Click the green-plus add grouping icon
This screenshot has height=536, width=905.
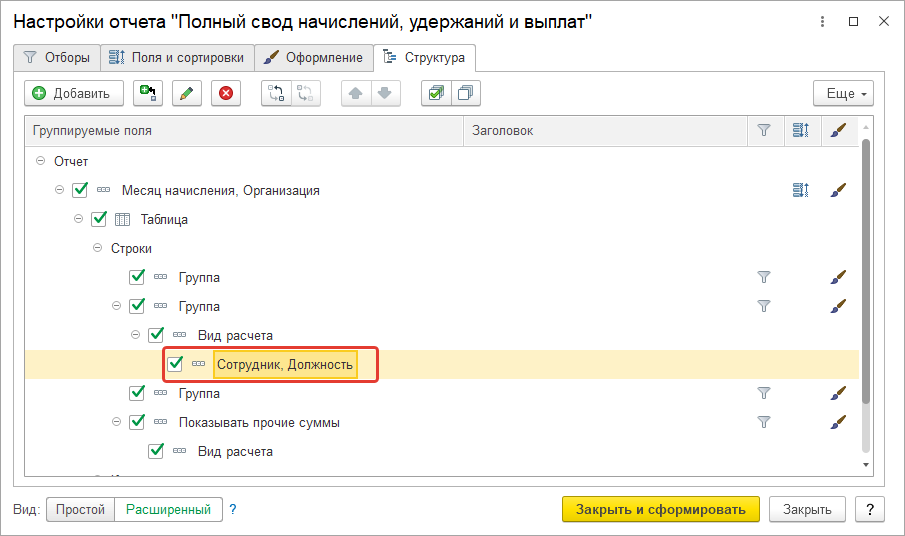click(149, 93)
